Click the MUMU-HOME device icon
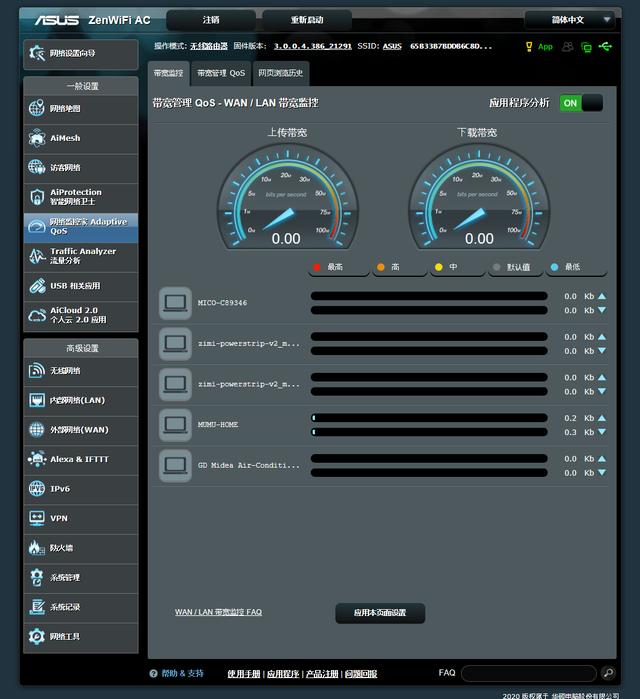The image size is (640, 699). click(175, 424)
